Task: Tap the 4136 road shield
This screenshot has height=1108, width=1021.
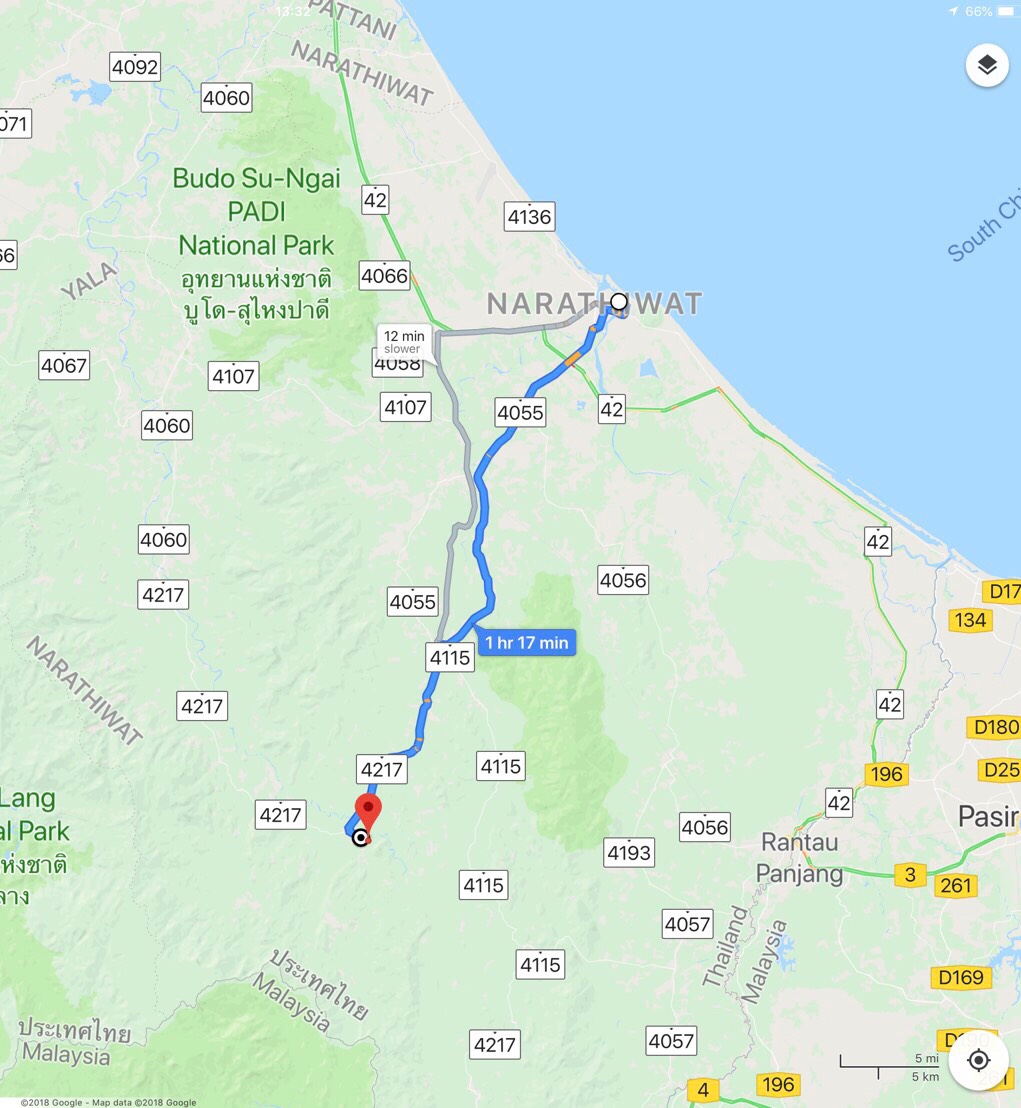Action: tap(529, 216)
